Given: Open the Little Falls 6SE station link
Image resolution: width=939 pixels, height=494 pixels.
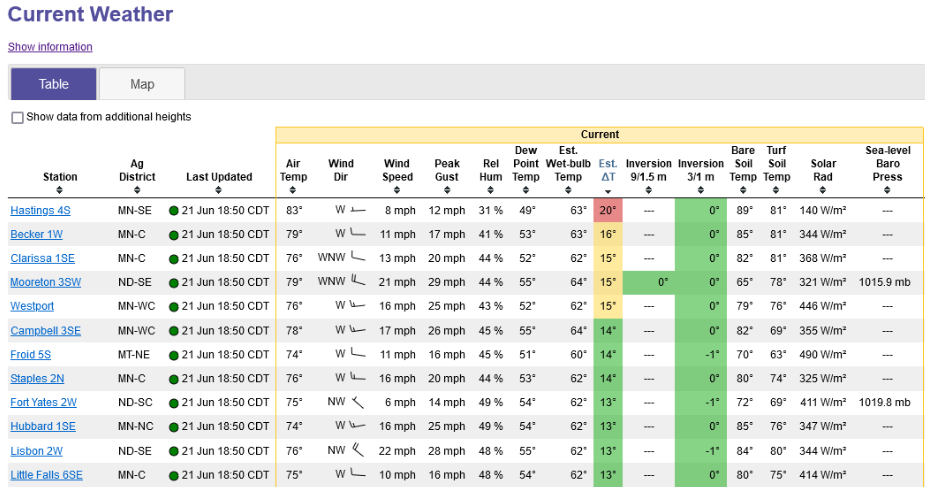Looking at the screenshot, I should (x=46, y=474).
